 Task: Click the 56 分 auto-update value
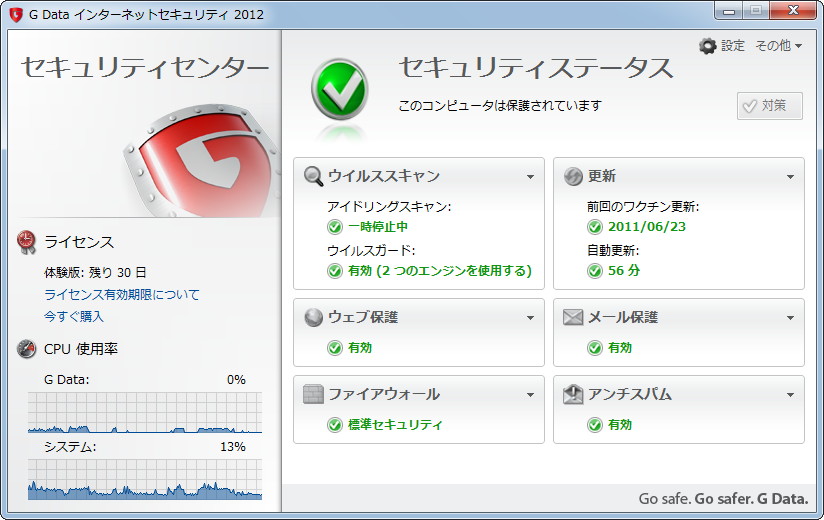624,271
